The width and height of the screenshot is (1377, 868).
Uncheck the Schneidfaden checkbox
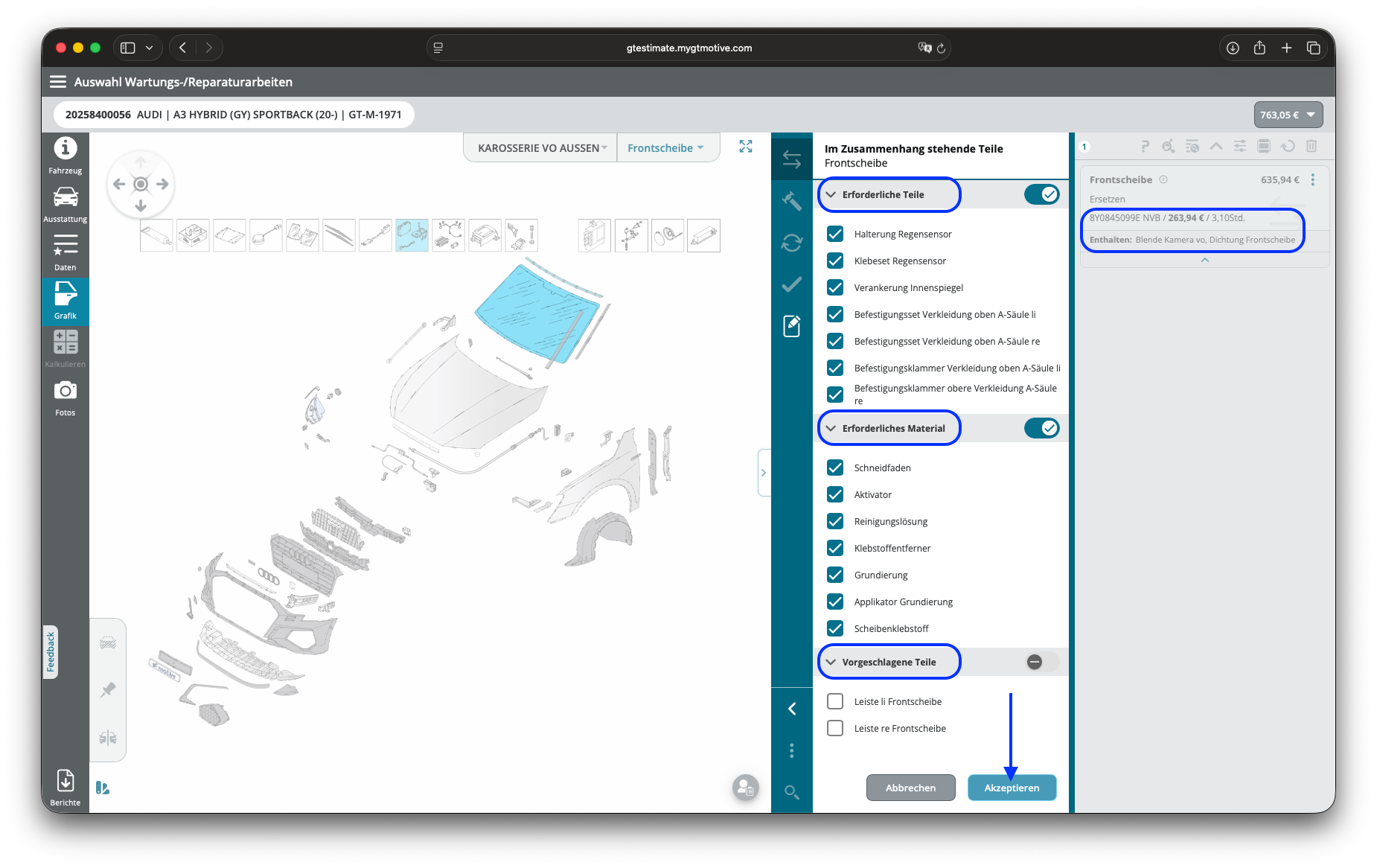835,467
